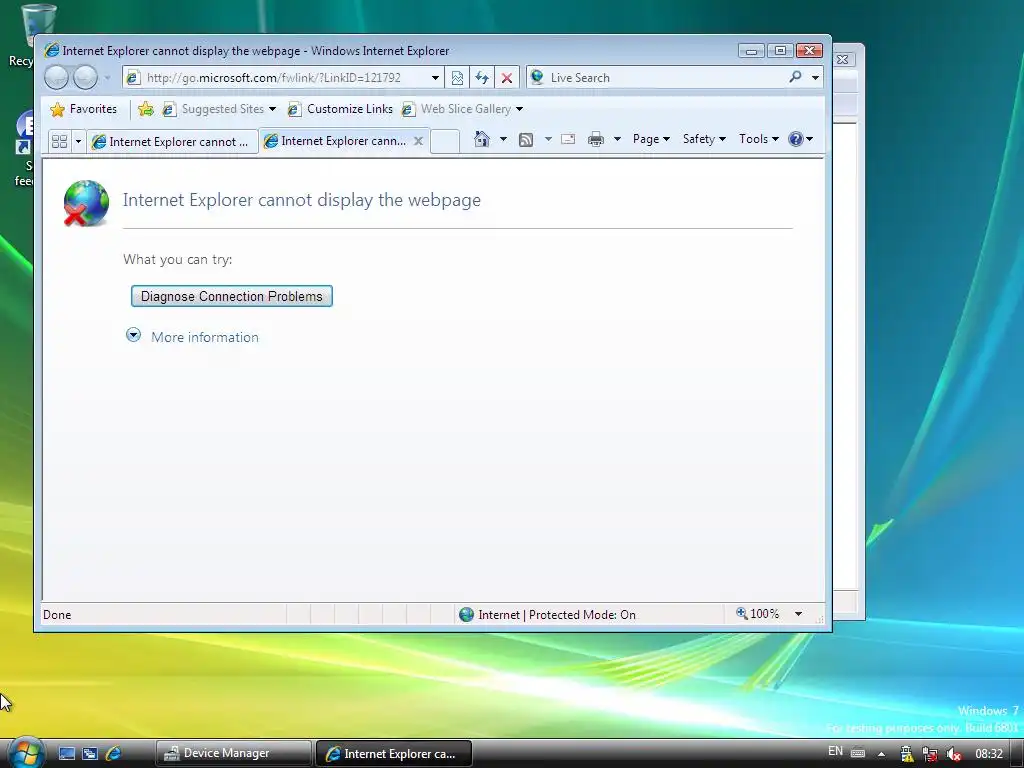The image size is (1024, 768).
Task: Expand Web Slice Gallery dropdown arrow
Action: (520, 109)
